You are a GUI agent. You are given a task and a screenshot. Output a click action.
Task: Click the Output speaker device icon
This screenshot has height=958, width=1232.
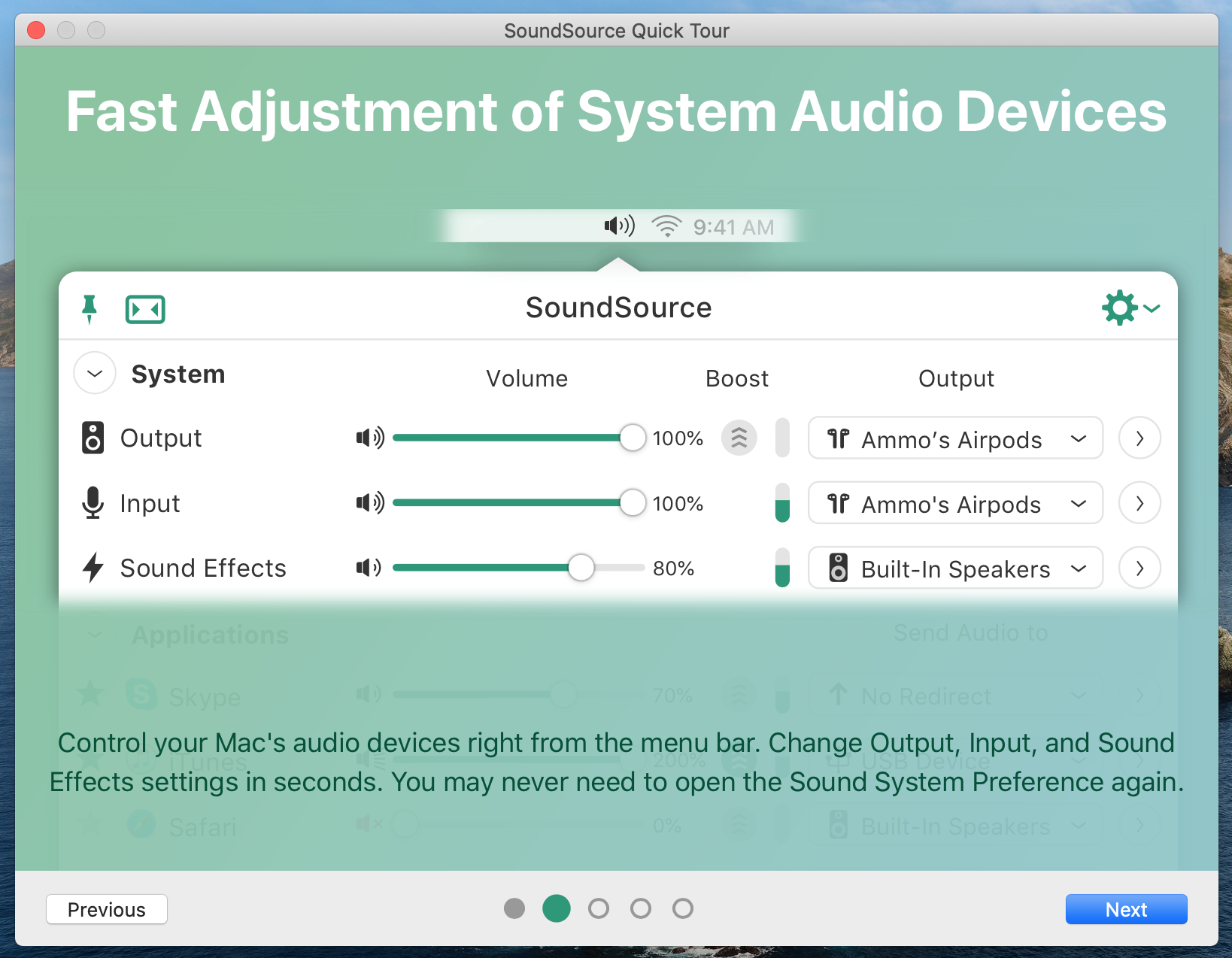[93, 438]
